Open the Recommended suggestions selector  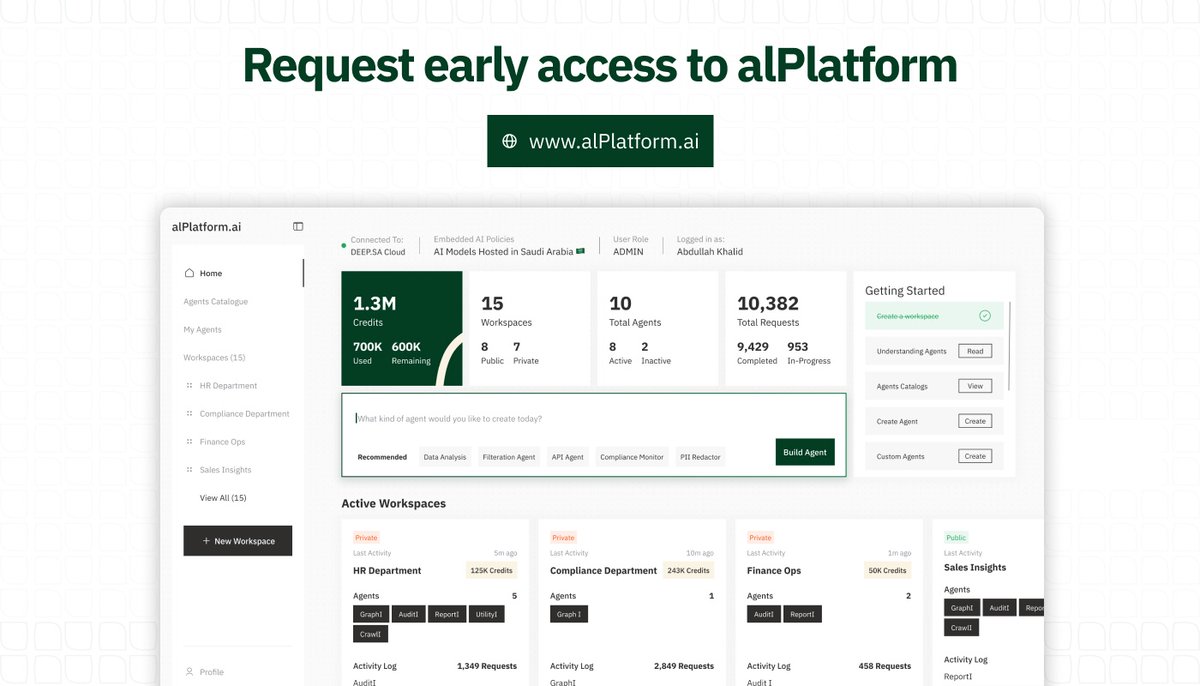pos(382,456)
